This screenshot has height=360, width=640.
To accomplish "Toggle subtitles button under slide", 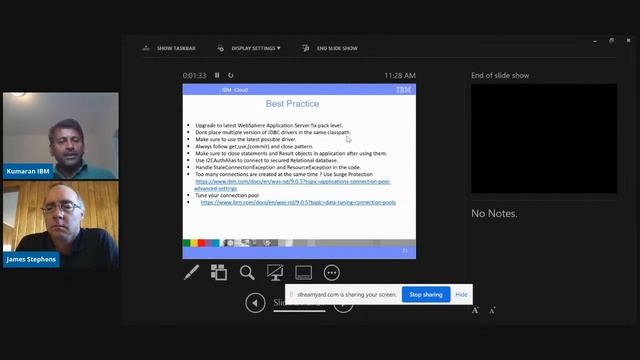I will click(x=303, y=272).
